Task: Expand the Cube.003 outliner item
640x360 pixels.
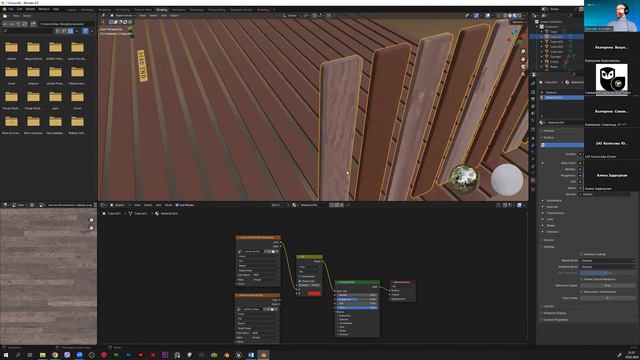Action: 542,47
